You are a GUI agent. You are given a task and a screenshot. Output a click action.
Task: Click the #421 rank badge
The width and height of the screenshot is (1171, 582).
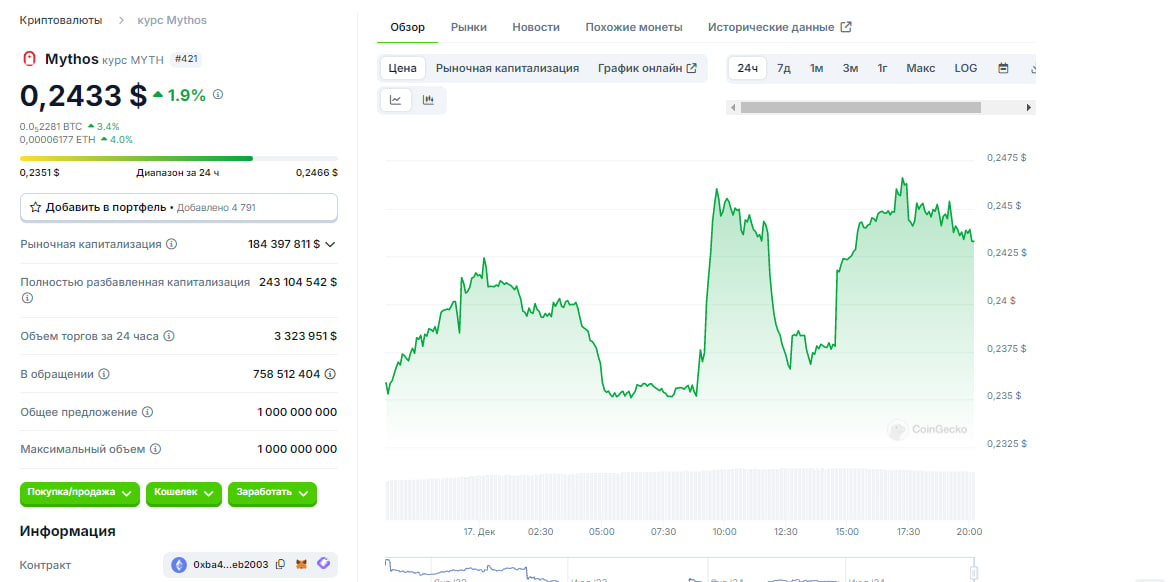coord(186,59)
